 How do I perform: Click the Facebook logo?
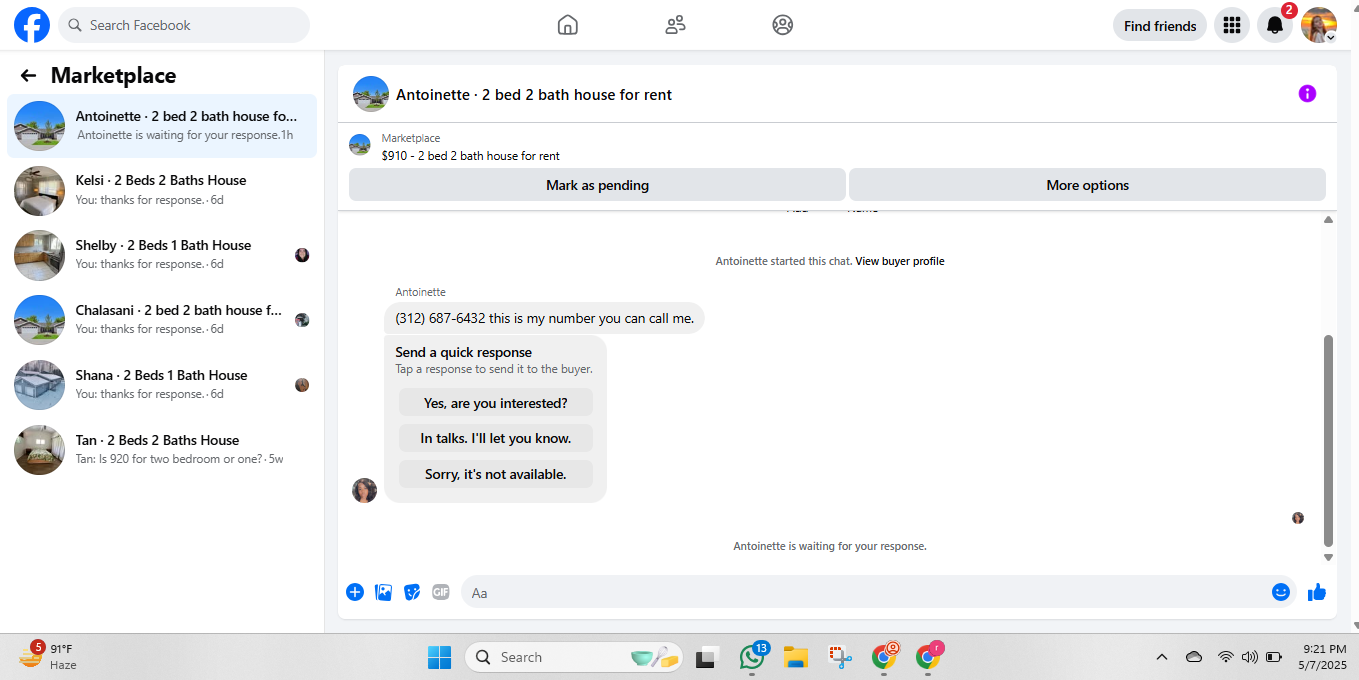click(x=32, y=25)
